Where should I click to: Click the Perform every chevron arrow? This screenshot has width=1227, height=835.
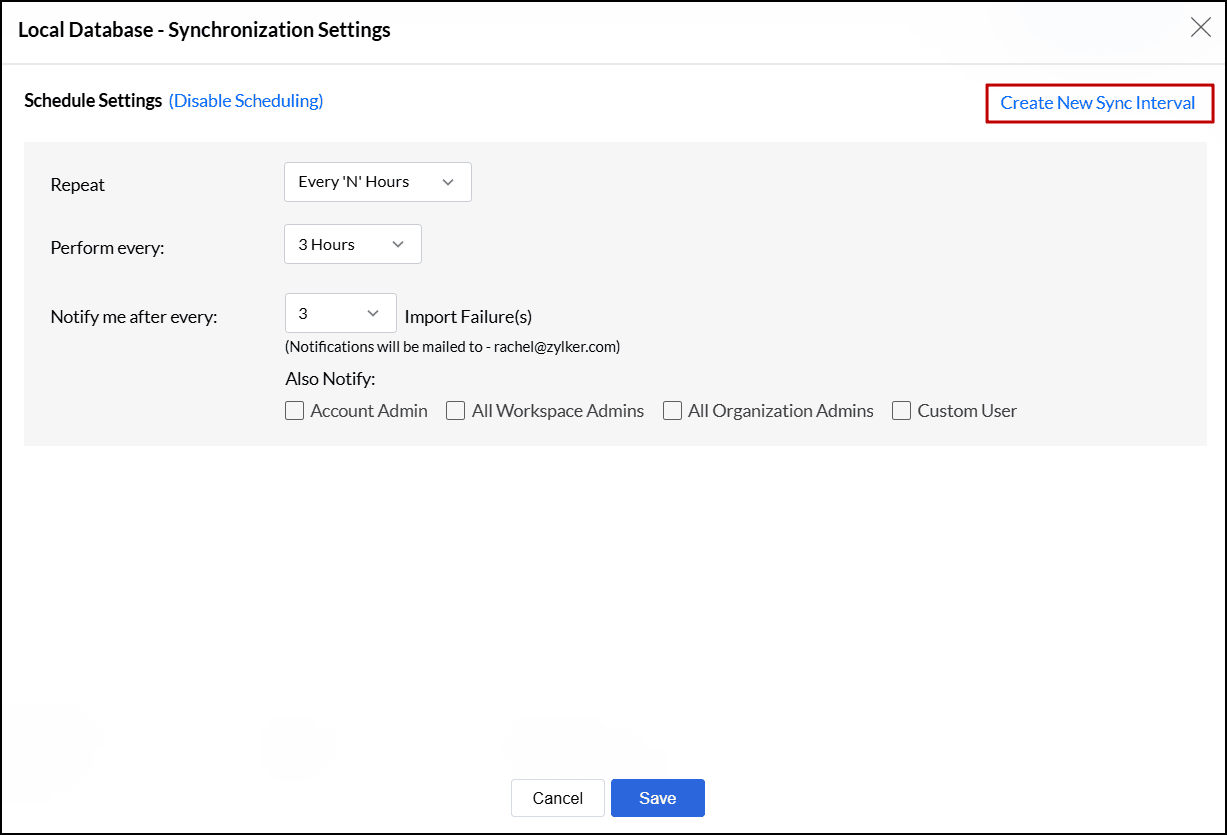(398, 244)
